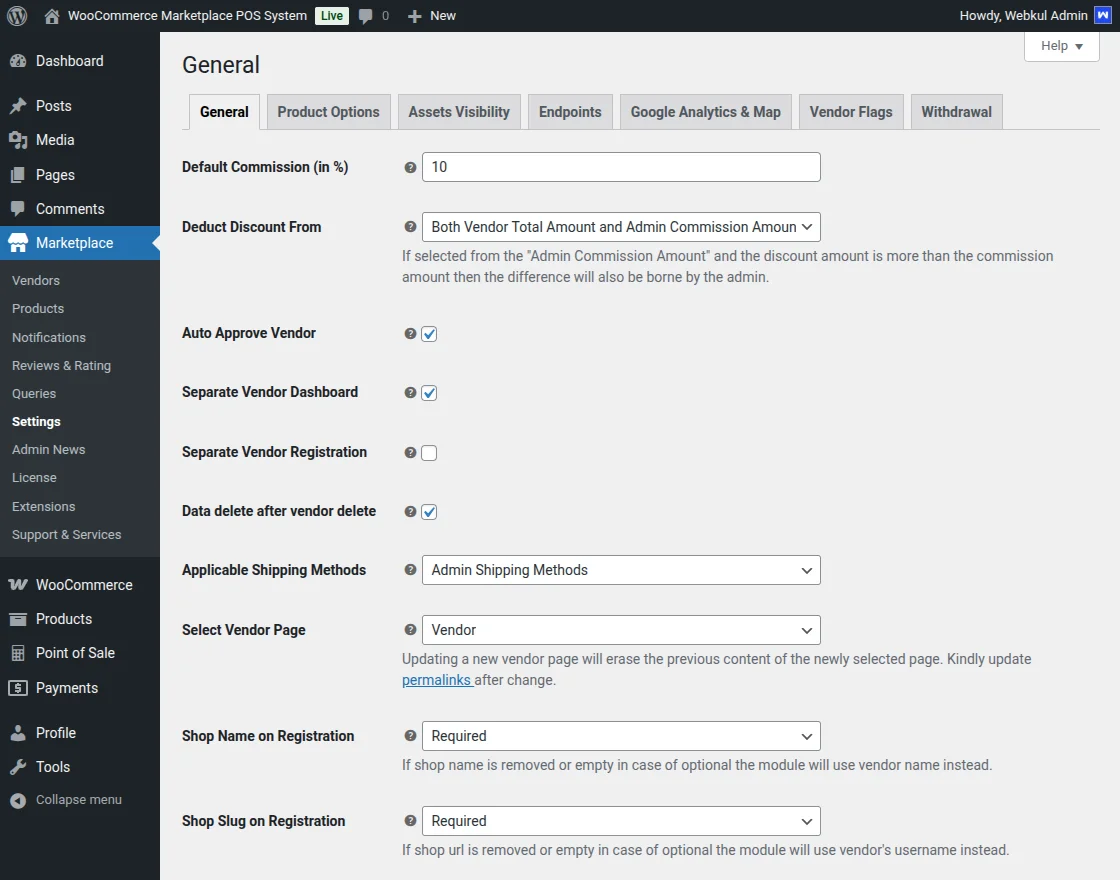
Task: Expand the Shop Name on Registration dropdown
Action: pyautogui.click(x=620, y=736)
